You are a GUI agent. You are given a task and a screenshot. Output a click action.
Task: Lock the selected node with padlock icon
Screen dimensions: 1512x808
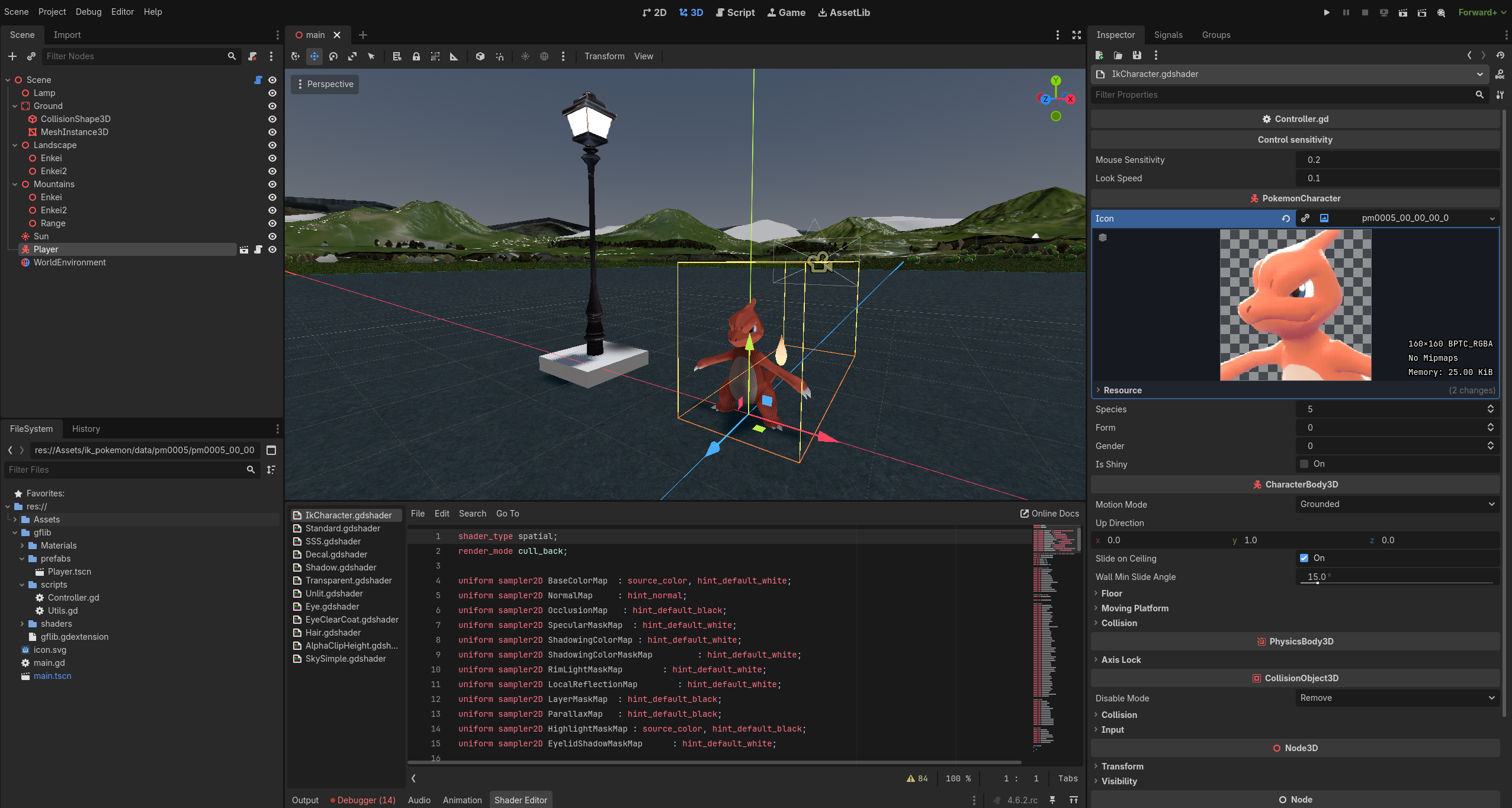[416, 56]
